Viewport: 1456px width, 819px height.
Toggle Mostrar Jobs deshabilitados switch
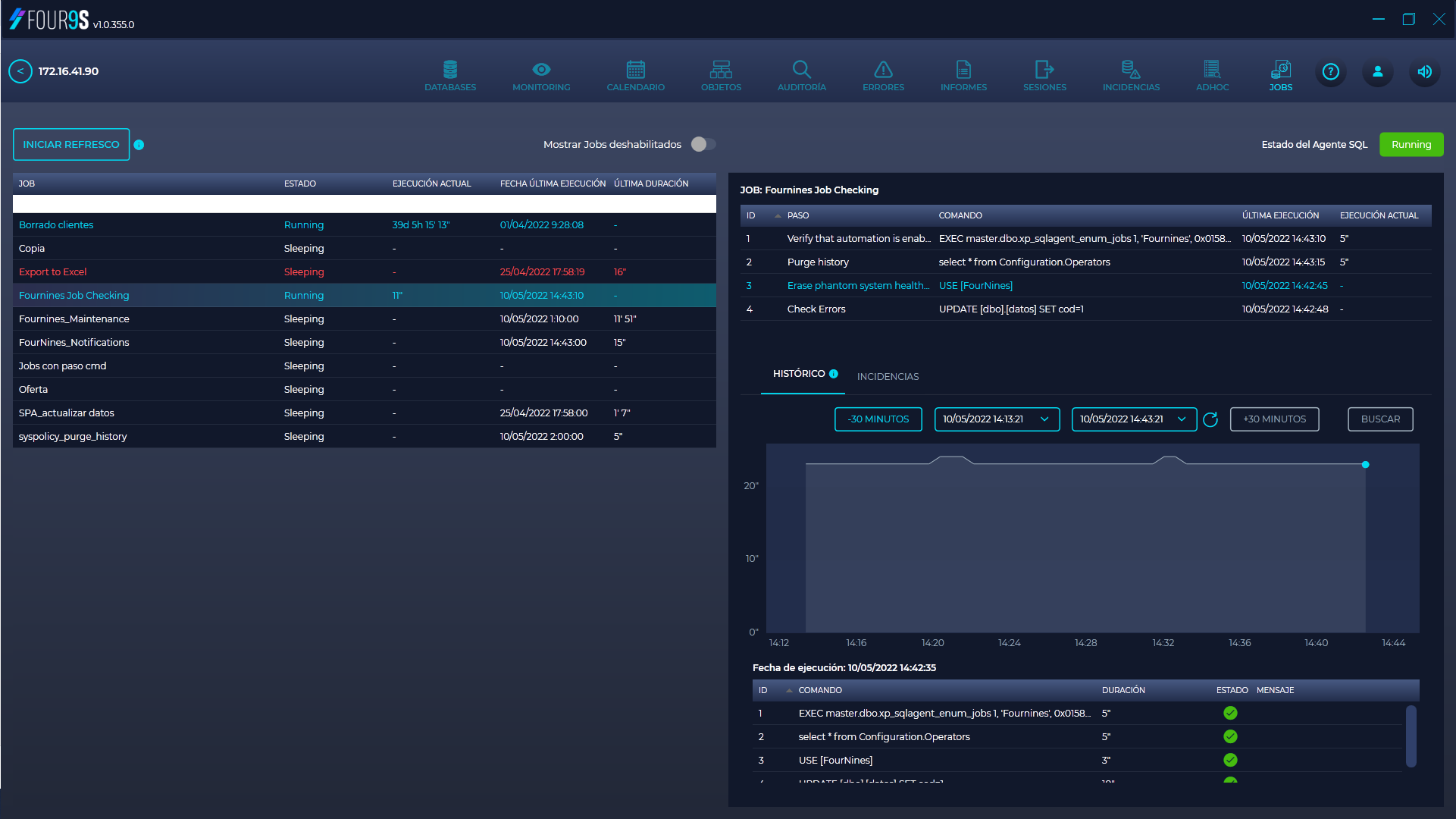pos(703,144)
